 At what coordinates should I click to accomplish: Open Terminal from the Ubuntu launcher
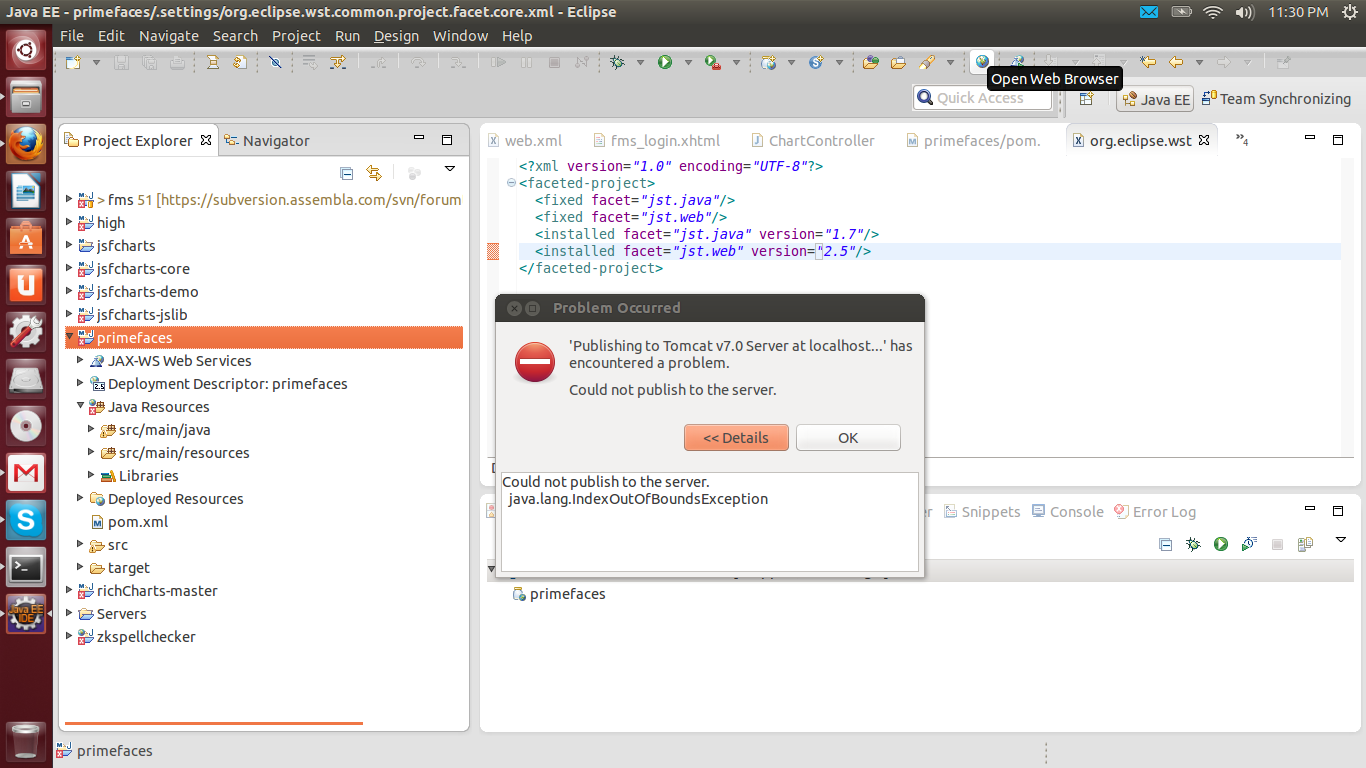pos(26,566)
